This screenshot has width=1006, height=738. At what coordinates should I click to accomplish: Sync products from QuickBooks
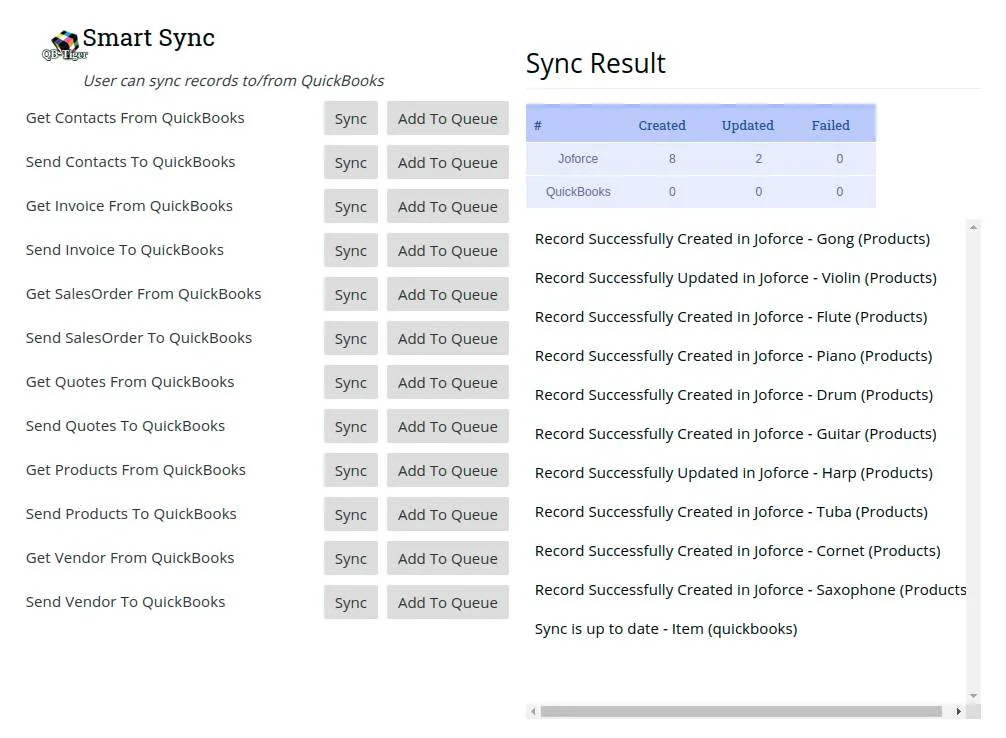coord(350,470)
